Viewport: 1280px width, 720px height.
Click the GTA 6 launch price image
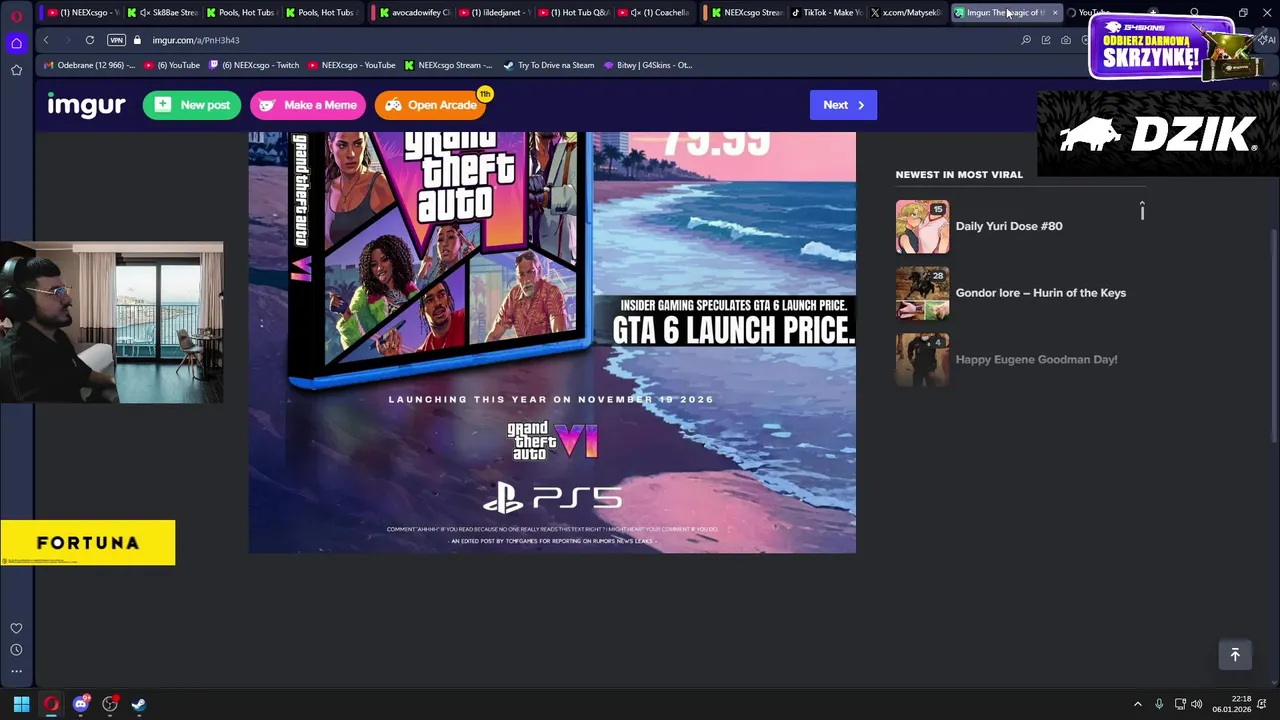(552, 342)
